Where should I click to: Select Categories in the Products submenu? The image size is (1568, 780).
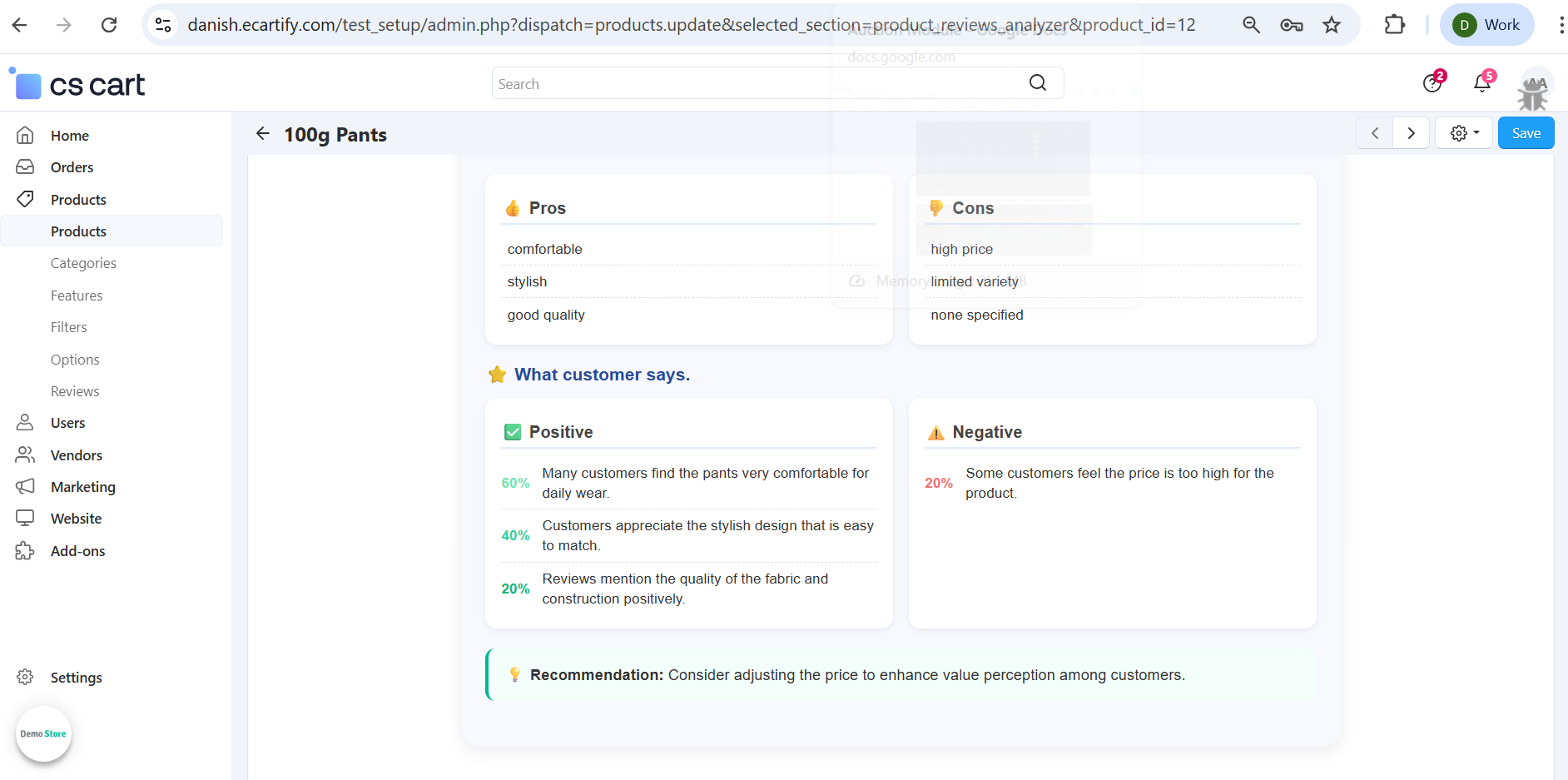tap(83, 263)
